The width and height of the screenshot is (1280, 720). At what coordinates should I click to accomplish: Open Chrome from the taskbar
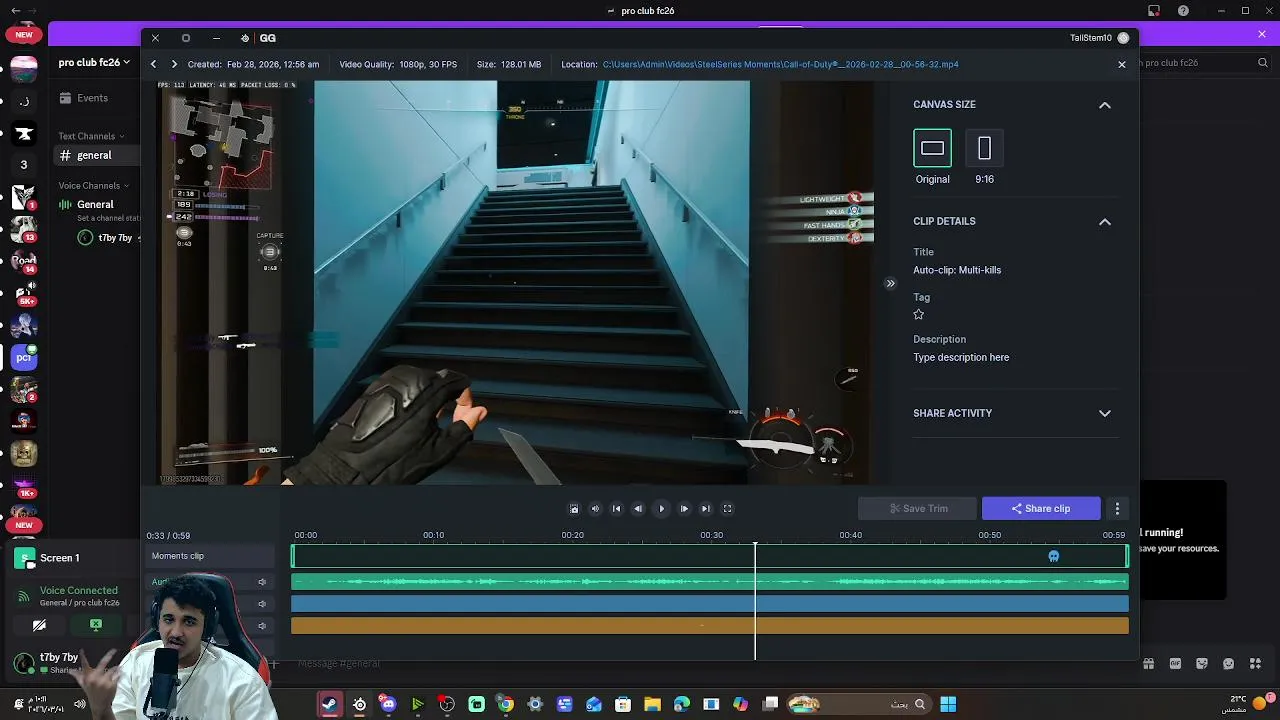[x=506, y=704]
